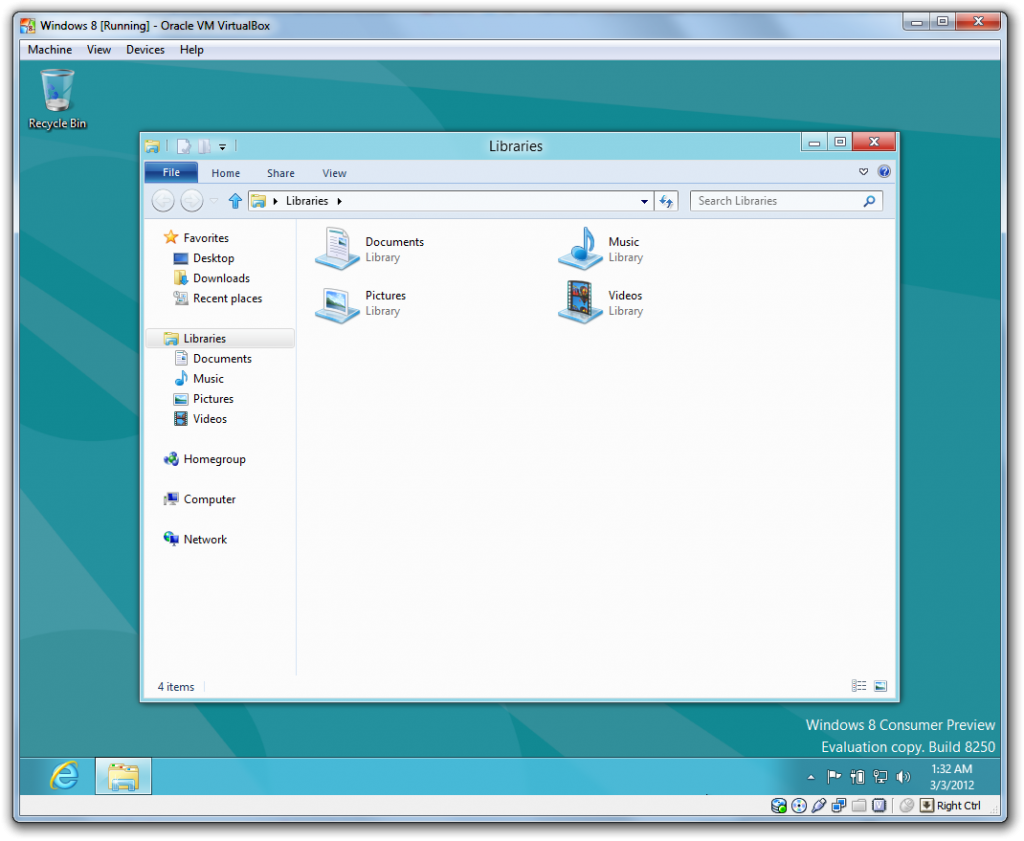Switch to details view in status bar

click(x=858, y=686)
